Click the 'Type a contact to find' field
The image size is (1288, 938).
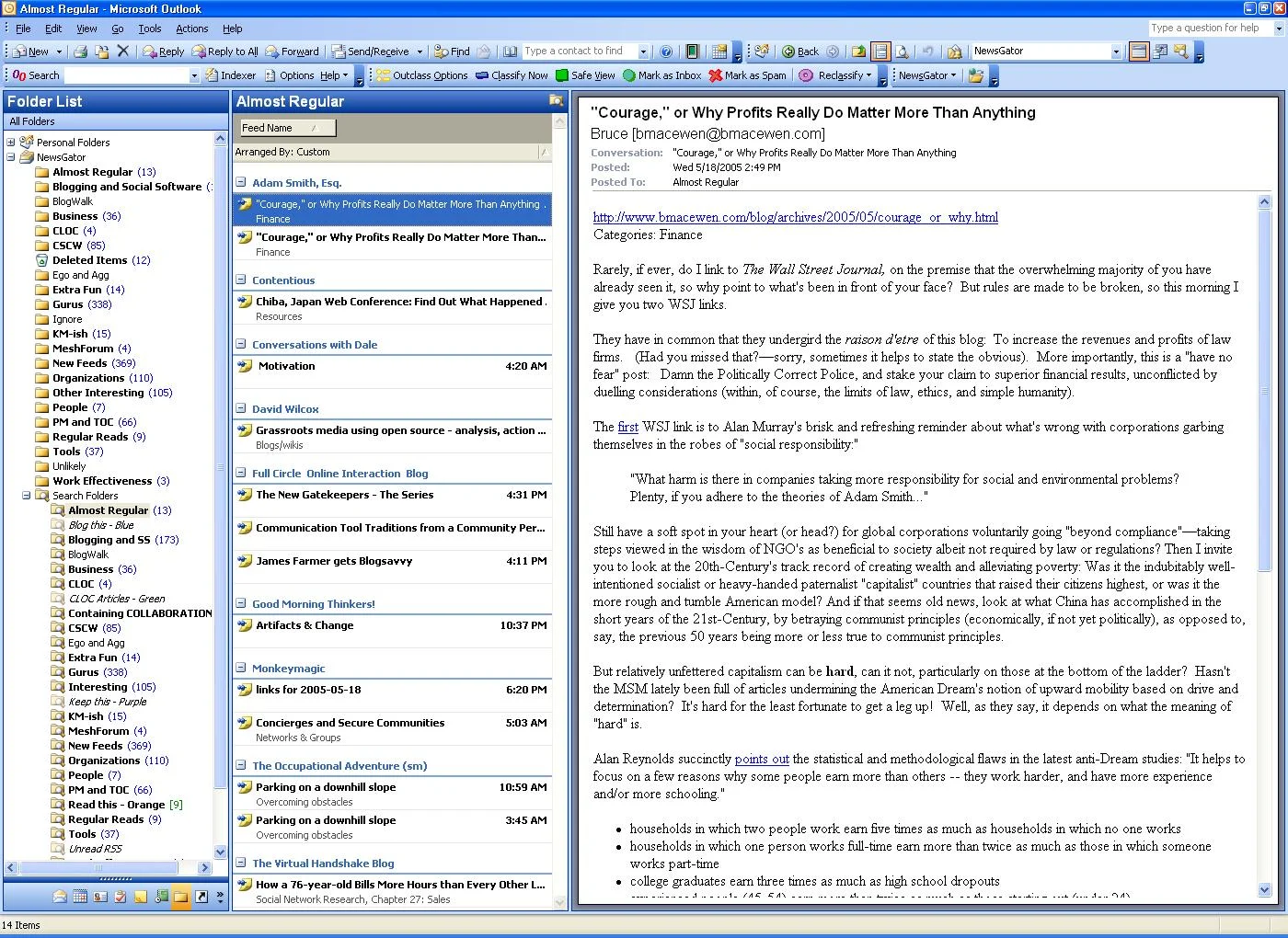tap(580, 51)
